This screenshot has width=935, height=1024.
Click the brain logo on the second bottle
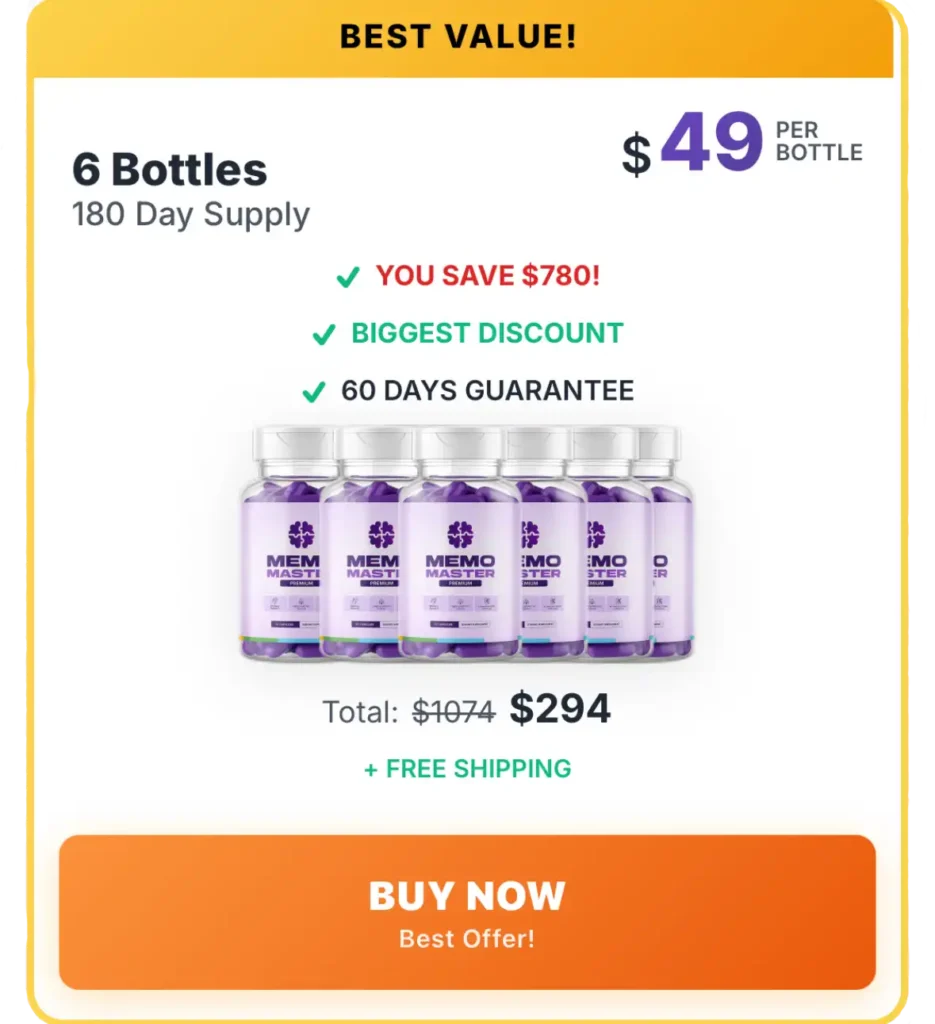click(x=381, y=534)
